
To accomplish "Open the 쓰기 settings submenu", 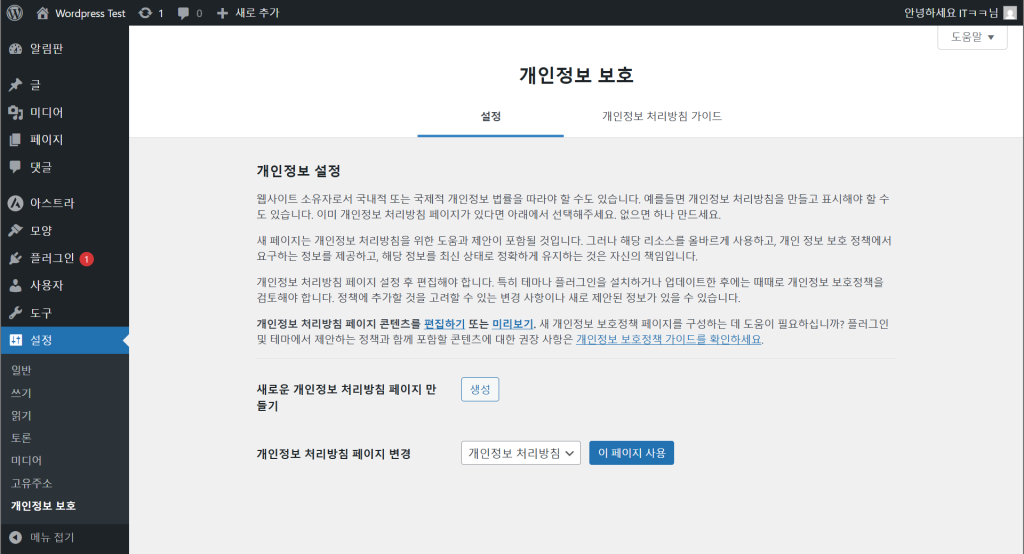I will [x=22, y=393].
